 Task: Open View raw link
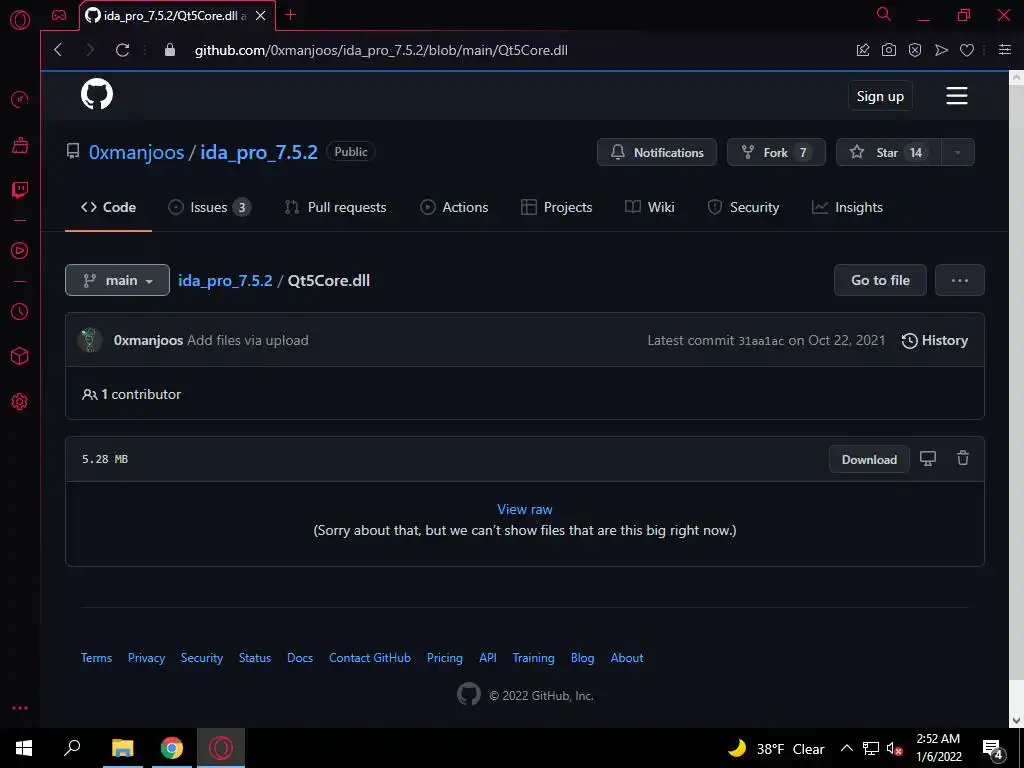(x=524, y=509)
